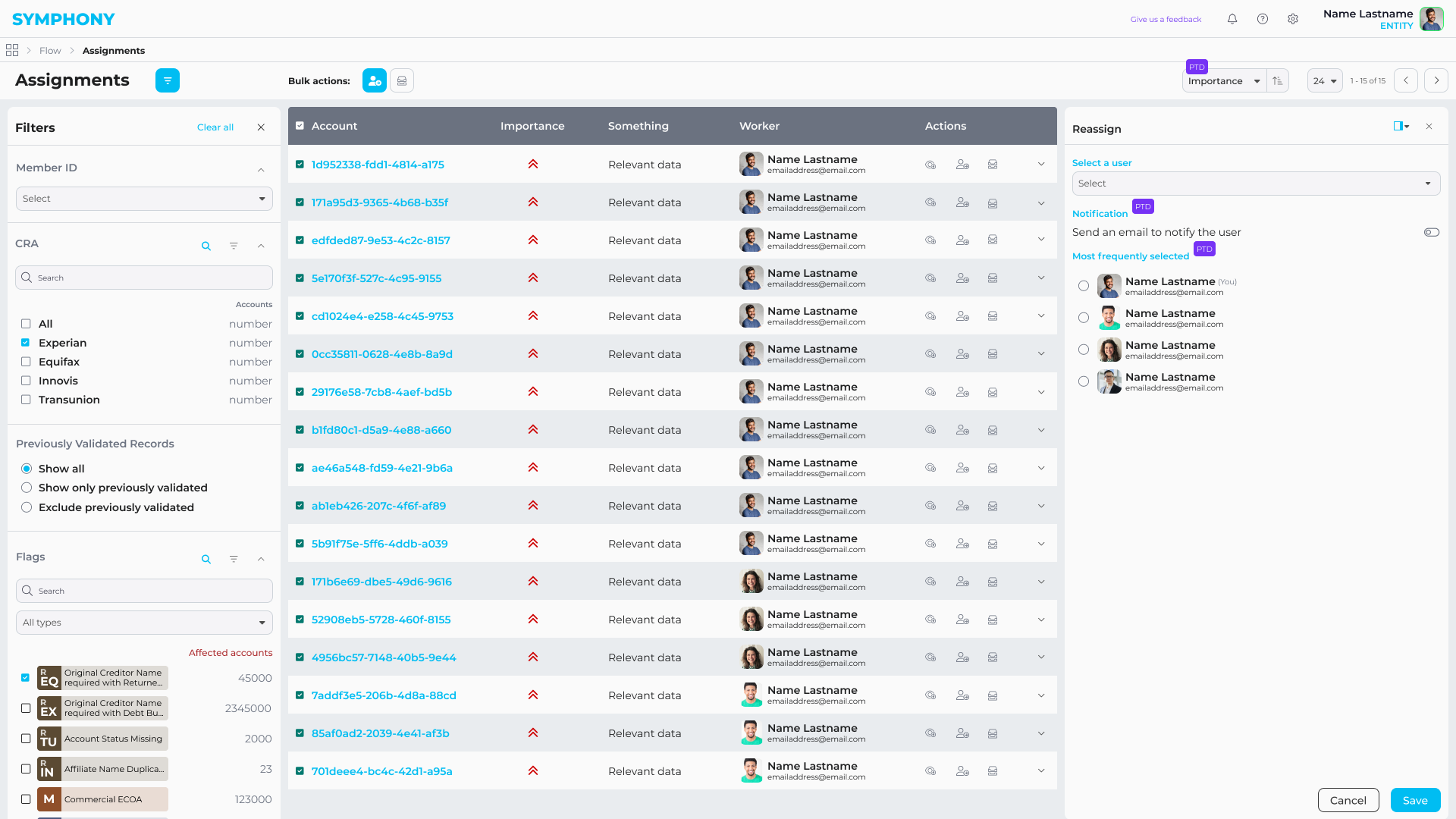Click the CRA section search icon
1456x819 pixels.
coord(206,246)
